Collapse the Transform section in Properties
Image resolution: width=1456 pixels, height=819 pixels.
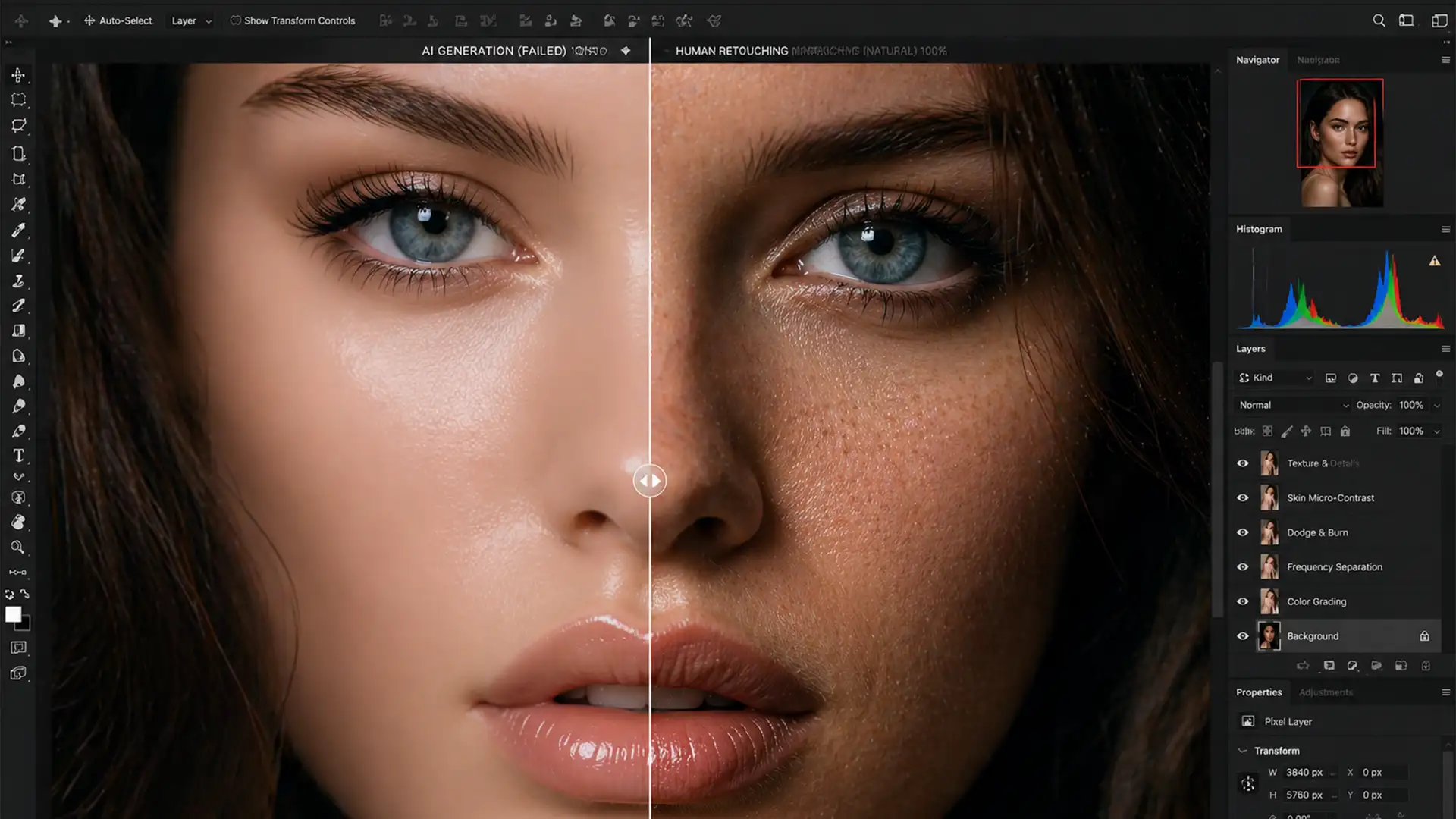tap(1243, 750)
